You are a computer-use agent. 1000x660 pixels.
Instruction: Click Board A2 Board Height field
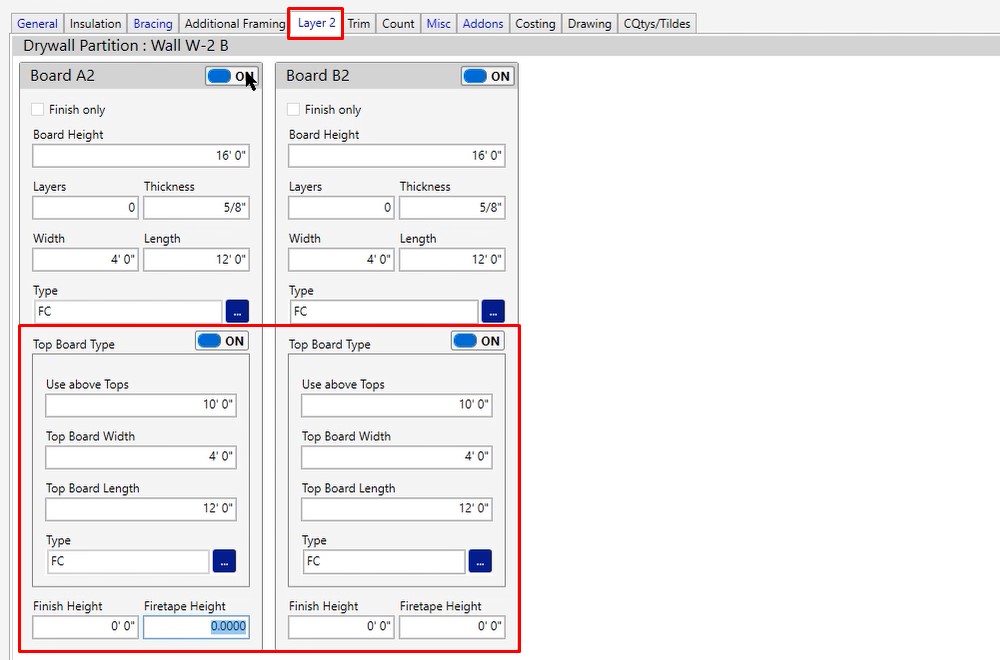(140, 155)
